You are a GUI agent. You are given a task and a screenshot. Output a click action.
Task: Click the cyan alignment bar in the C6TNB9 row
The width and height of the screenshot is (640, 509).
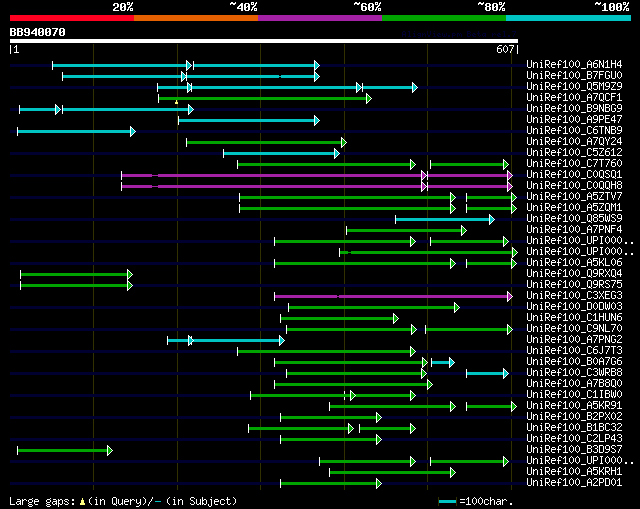76,131
